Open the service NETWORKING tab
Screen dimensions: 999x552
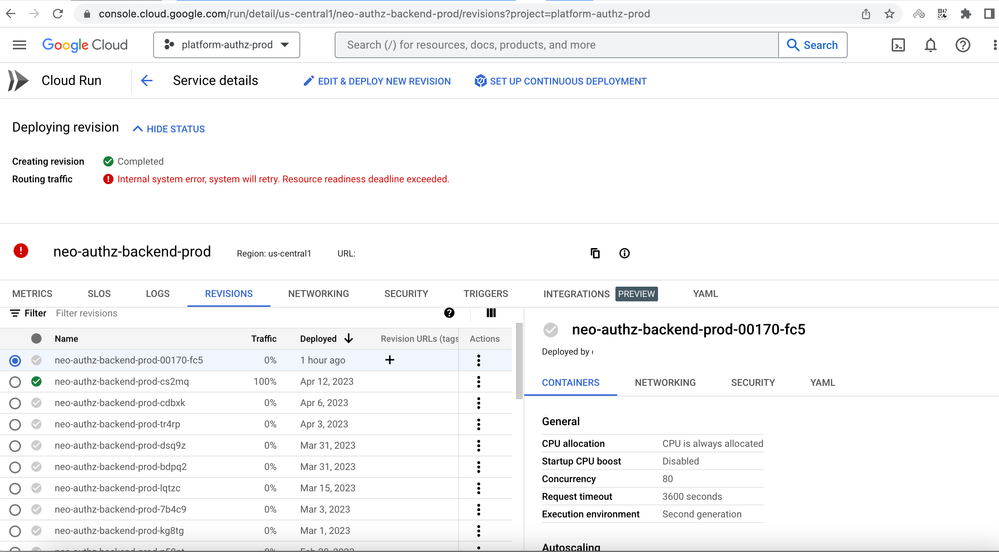click(x=319, y=294)
